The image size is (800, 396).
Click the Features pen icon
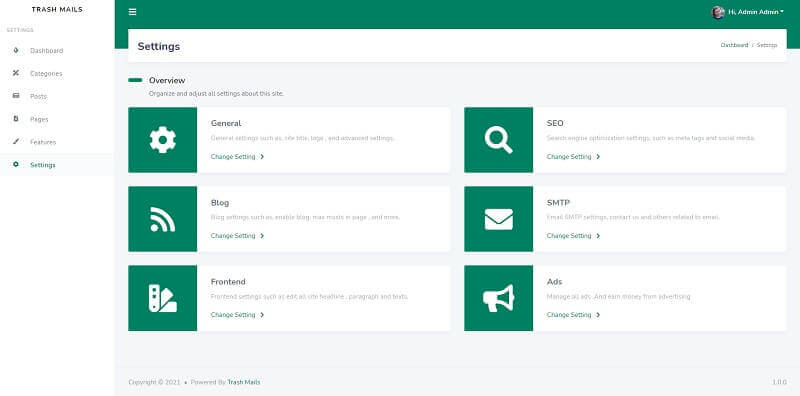pos(16,141)
